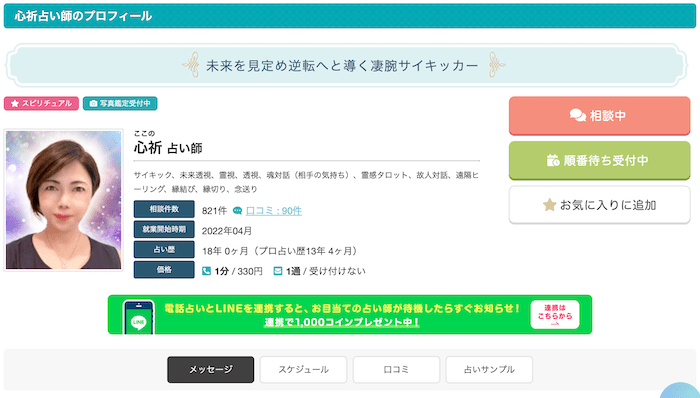700x398 pixels.
Task: Click the chat bubble icon beside 口コミ
Action: (x=238, y=211)
